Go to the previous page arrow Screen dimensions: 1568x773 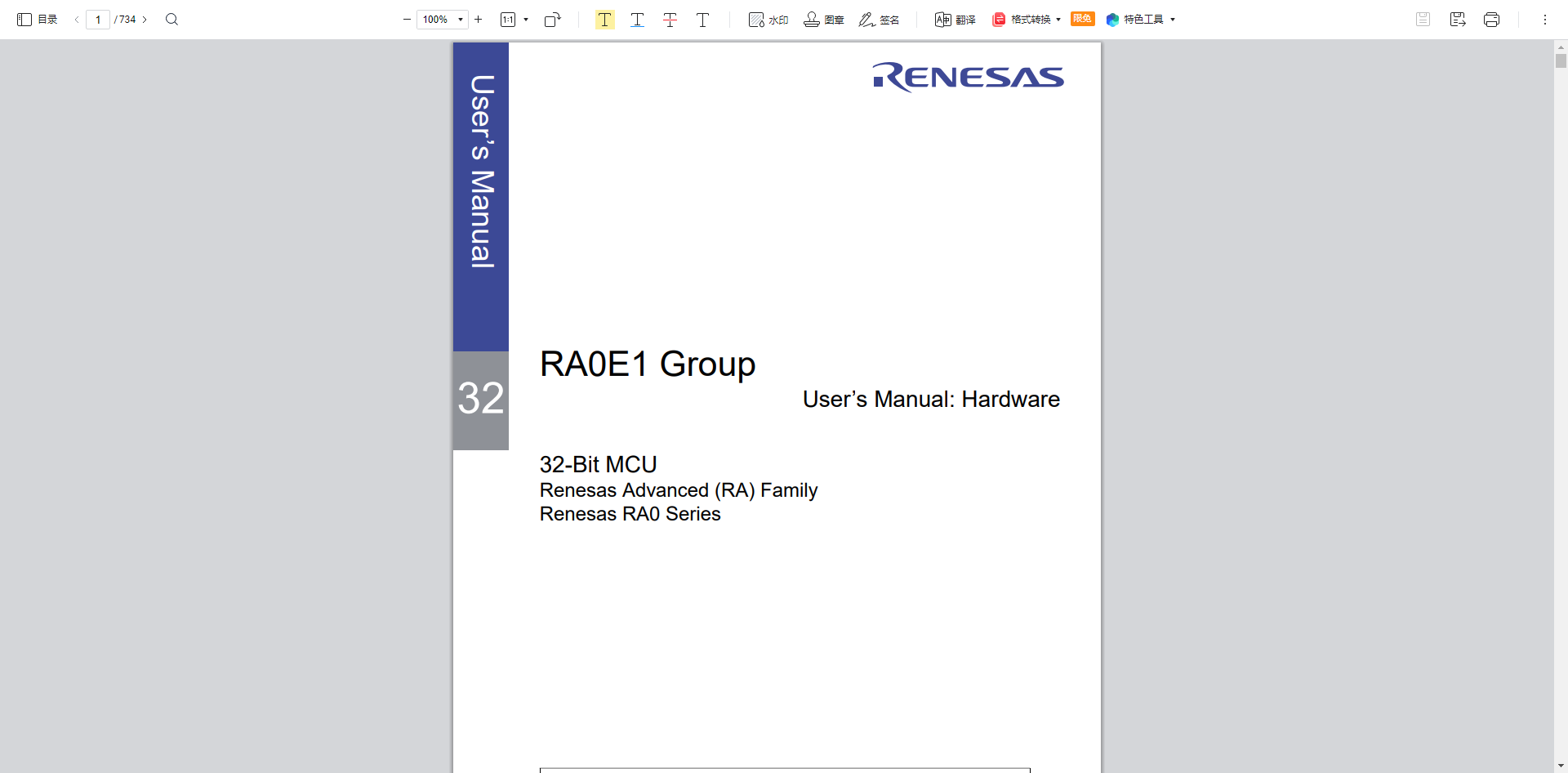[x=77, y=20]
